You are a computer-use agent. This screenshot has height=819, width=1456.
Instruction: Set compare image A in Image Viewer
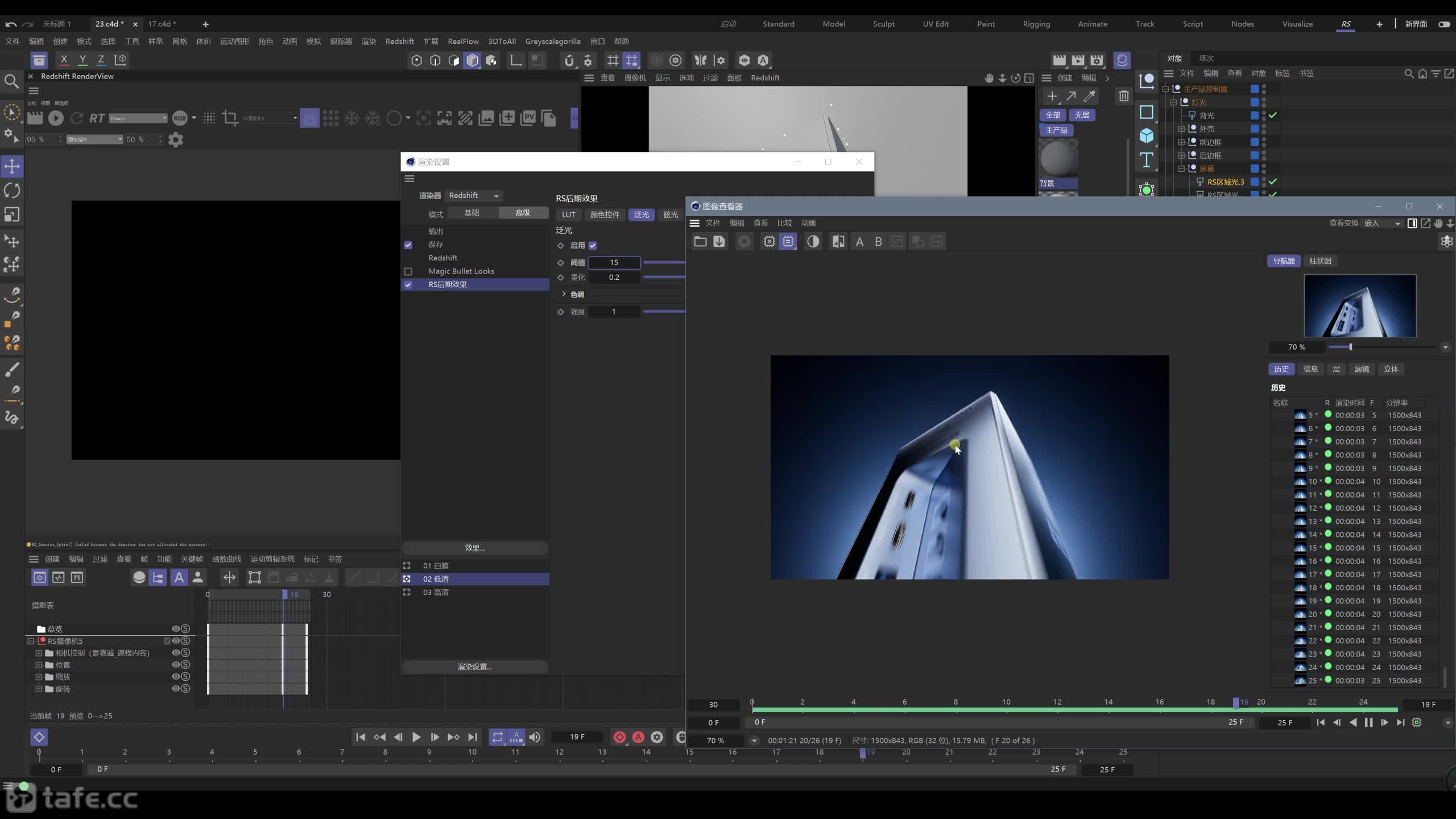click(859, 242)
